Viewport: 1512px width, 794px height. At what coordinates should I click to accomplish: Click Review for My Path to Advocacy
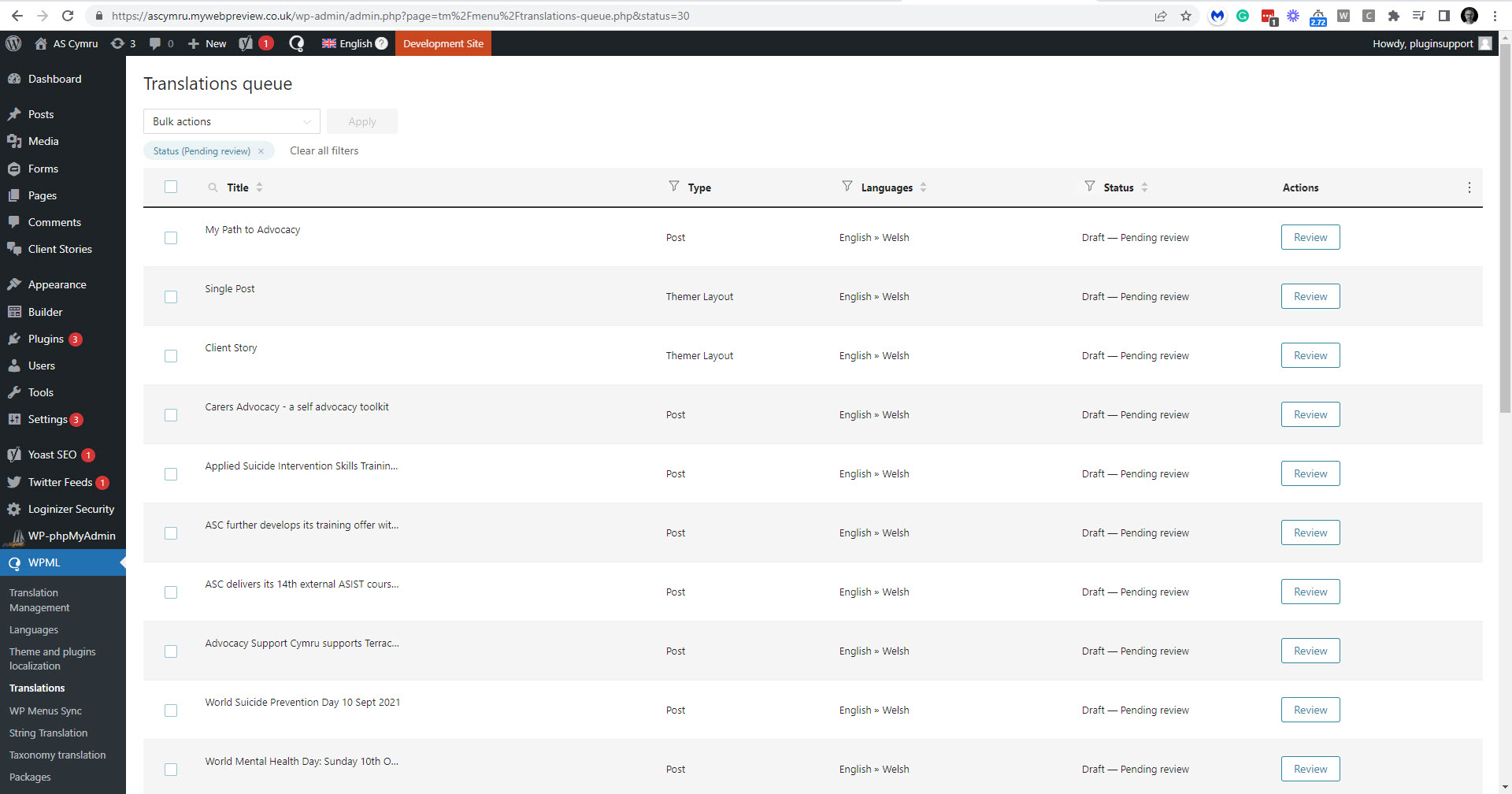pos(1310,237)
